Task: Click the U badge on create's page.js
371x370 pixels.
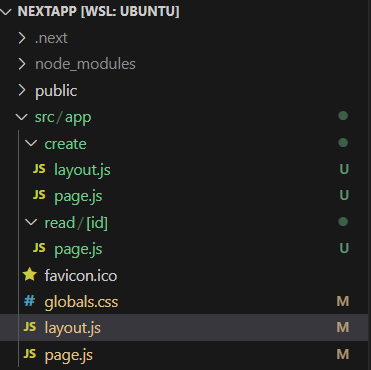Action: tap(344, 195)
